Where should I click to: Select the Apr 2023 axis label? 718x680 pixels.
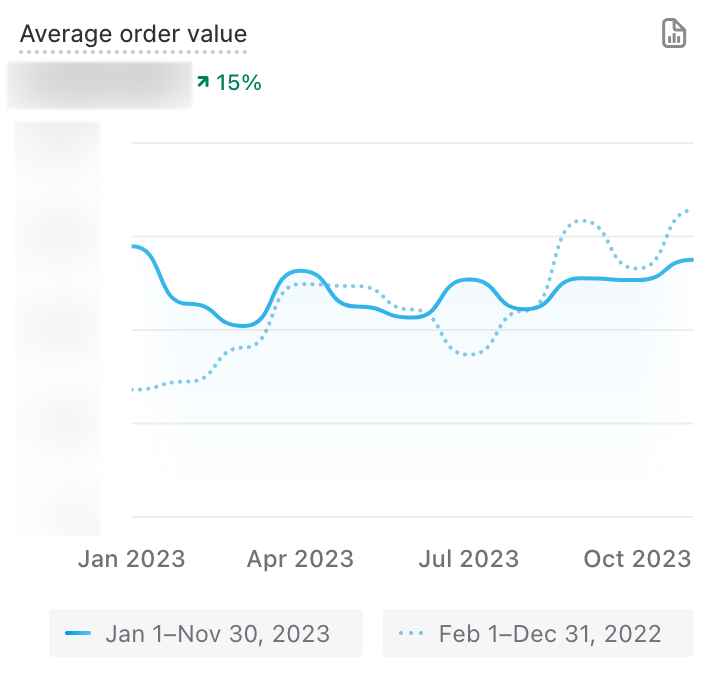(x=300, y=558)
